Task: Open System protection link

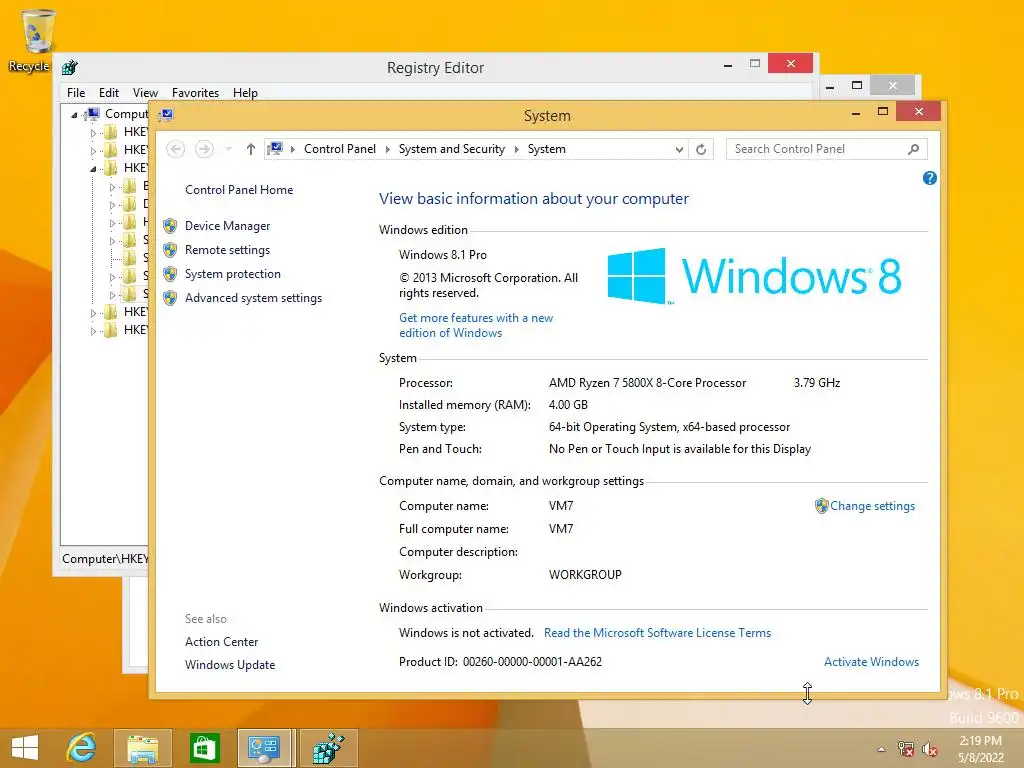Action: coord(232,274)
